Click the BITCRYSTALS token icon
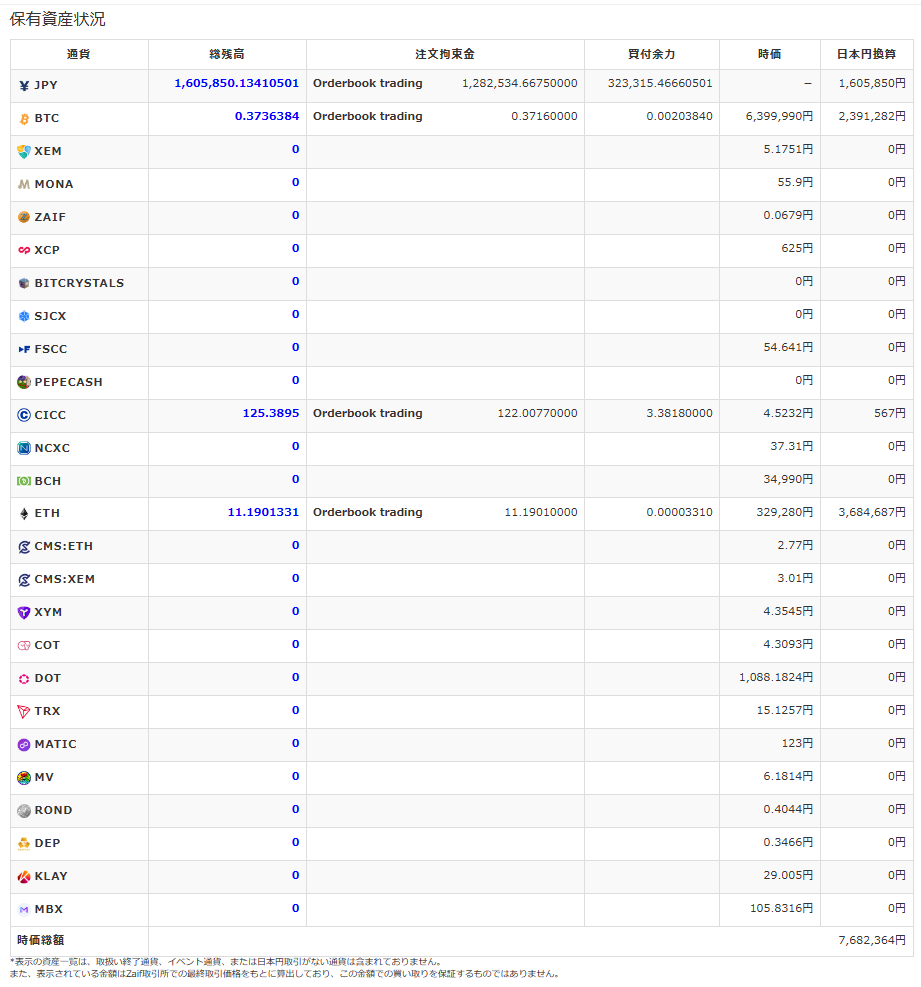Image resolution: width=921 pixels, height=987 pixels. point(24,283)
